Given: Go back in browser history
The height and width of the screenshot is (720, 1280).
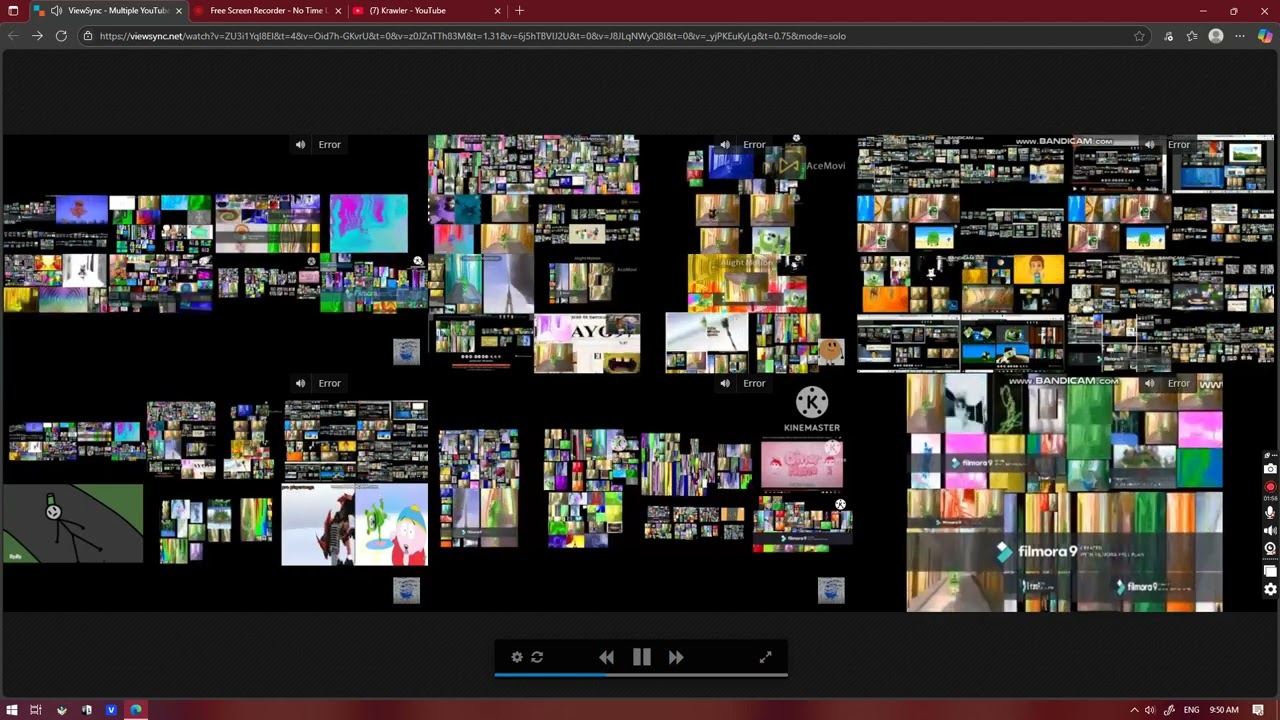Looking at the screenshot, I should pyautogui.click(x=13, y=36).
